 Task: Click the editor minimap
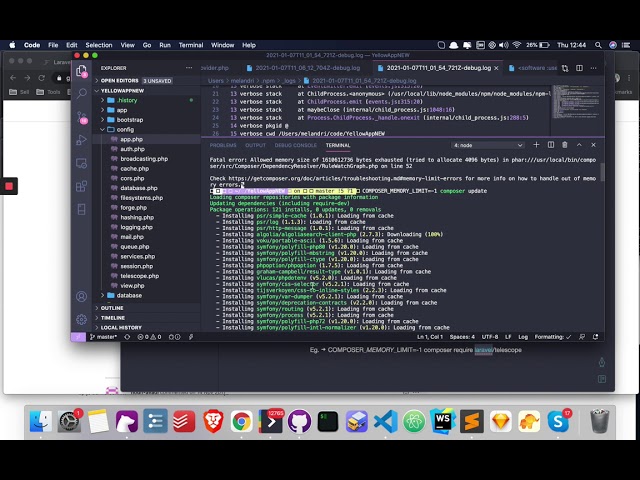pyautogui.click(x=576, y=102)
